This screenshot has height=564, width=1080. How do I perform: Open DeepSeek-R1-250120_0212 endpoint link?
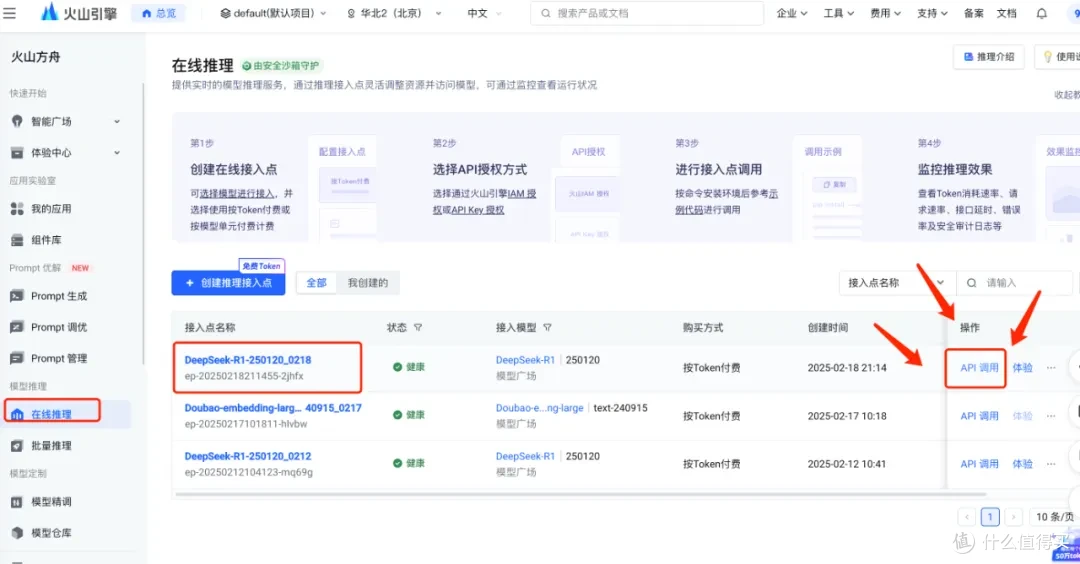(247, 456)
